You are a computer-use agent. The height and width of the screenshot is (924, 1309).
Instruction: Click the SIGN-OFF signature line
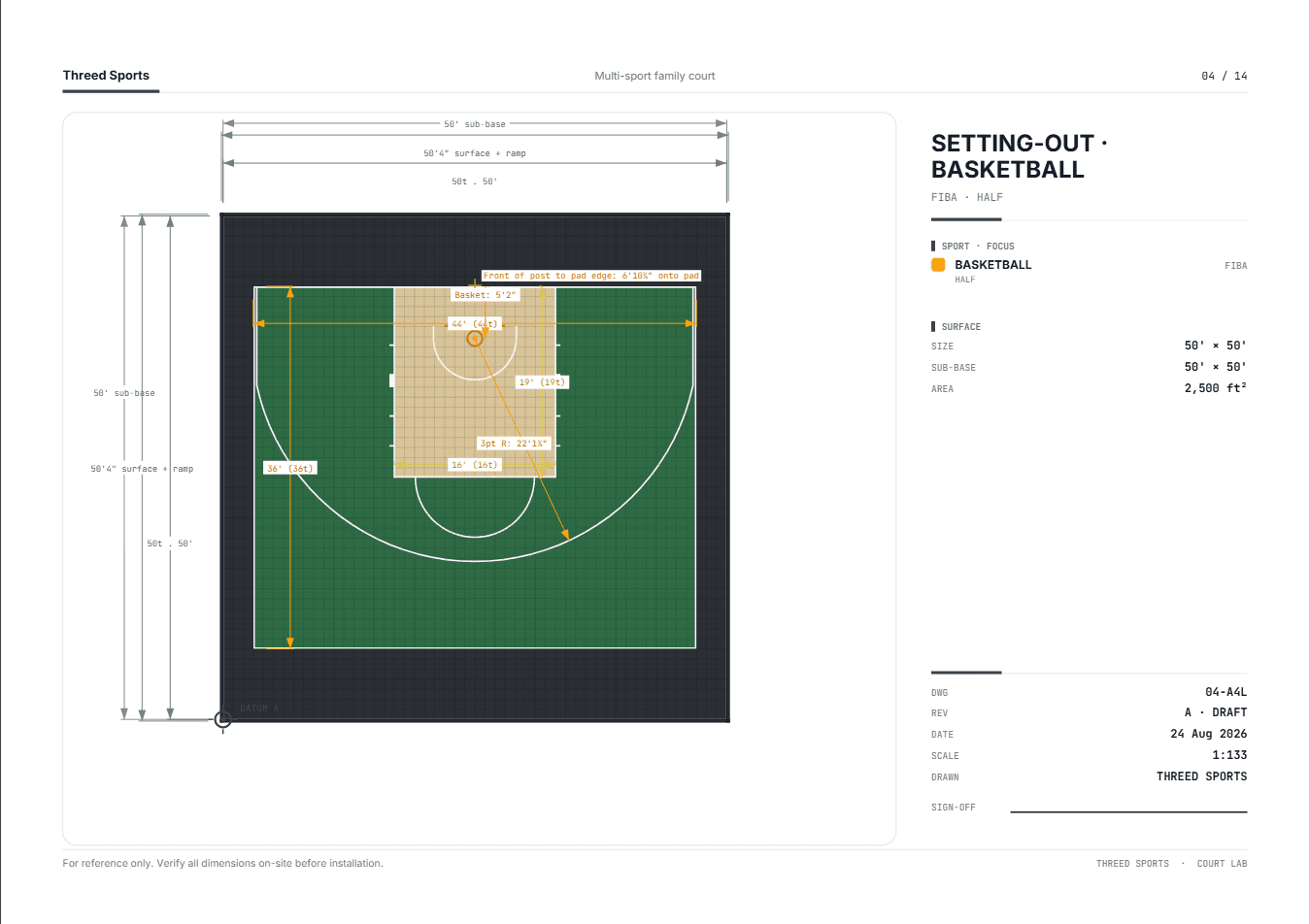1128,811
